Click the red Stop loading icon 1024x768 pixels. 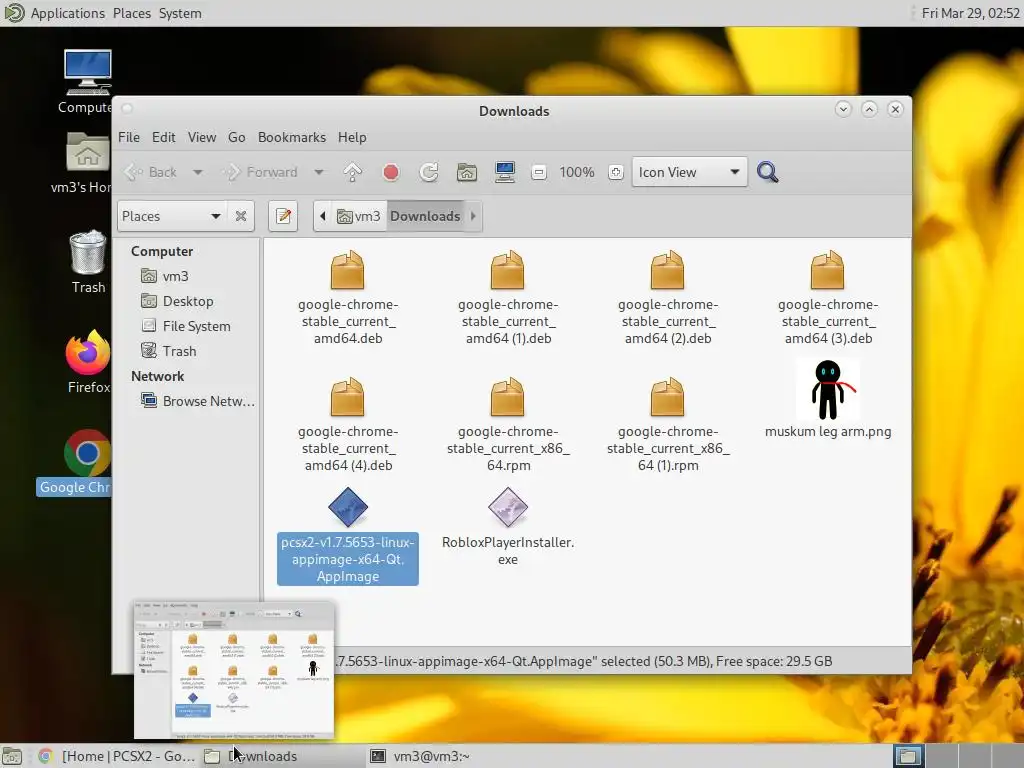point(391,172)
